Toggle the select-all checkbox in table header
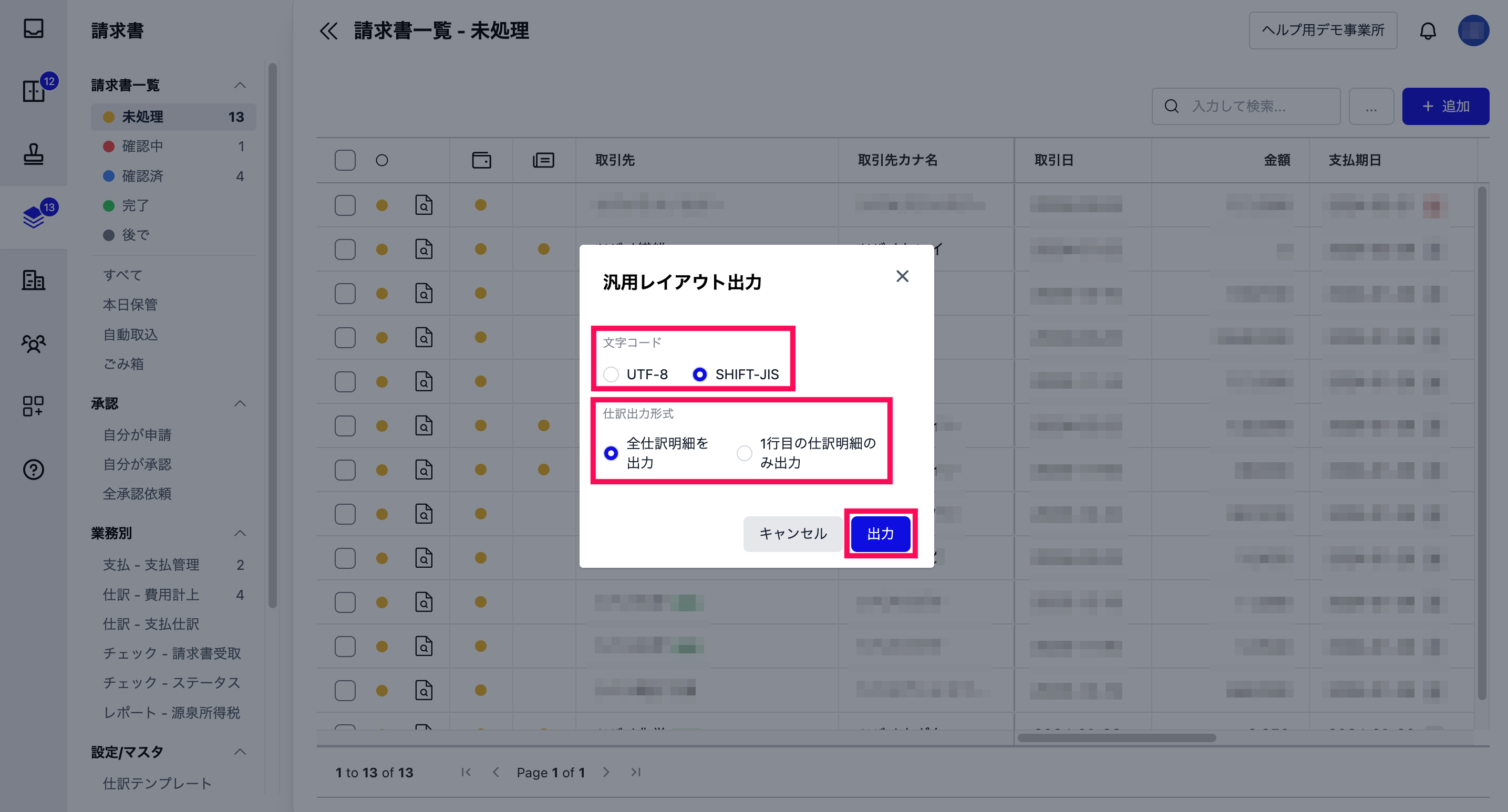The height and width of the screenshot is (812, 1508). click(345, 160)
